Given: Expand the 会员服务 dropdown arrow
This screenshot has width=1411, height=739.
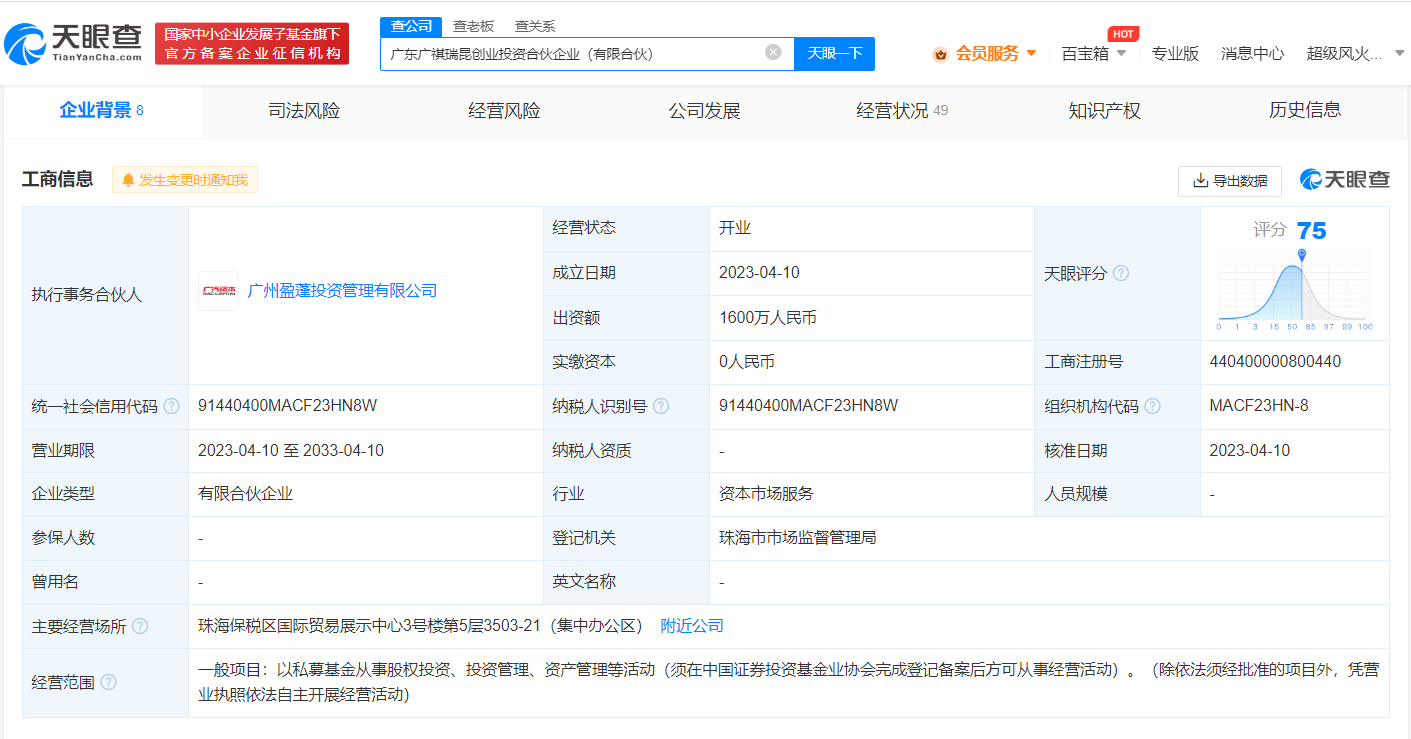Looking at the screenshot, I should pyautogui.click(x=1031, y=53).
